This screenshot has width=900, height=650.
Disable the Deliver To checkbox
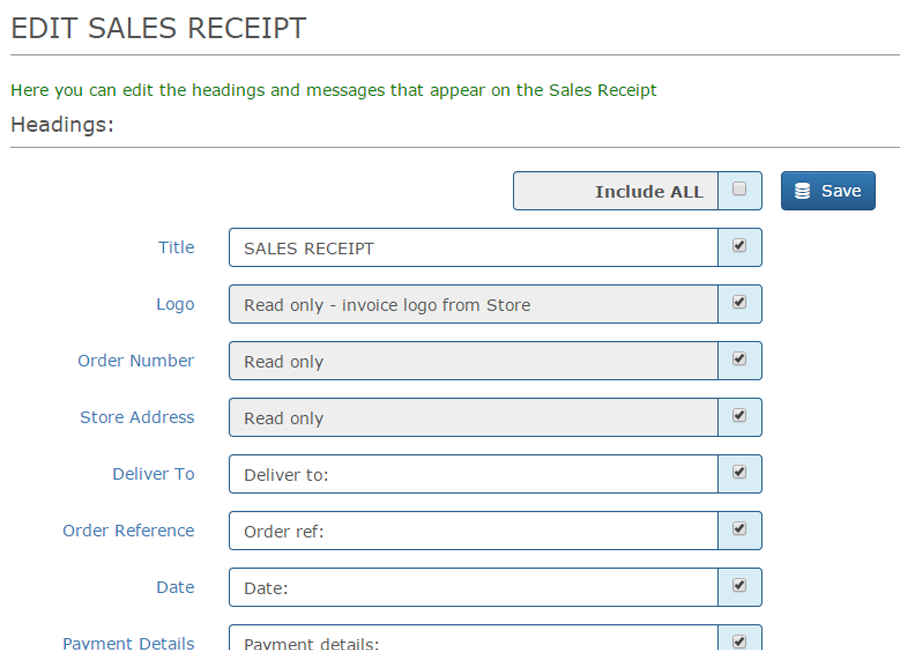[739, 472]
